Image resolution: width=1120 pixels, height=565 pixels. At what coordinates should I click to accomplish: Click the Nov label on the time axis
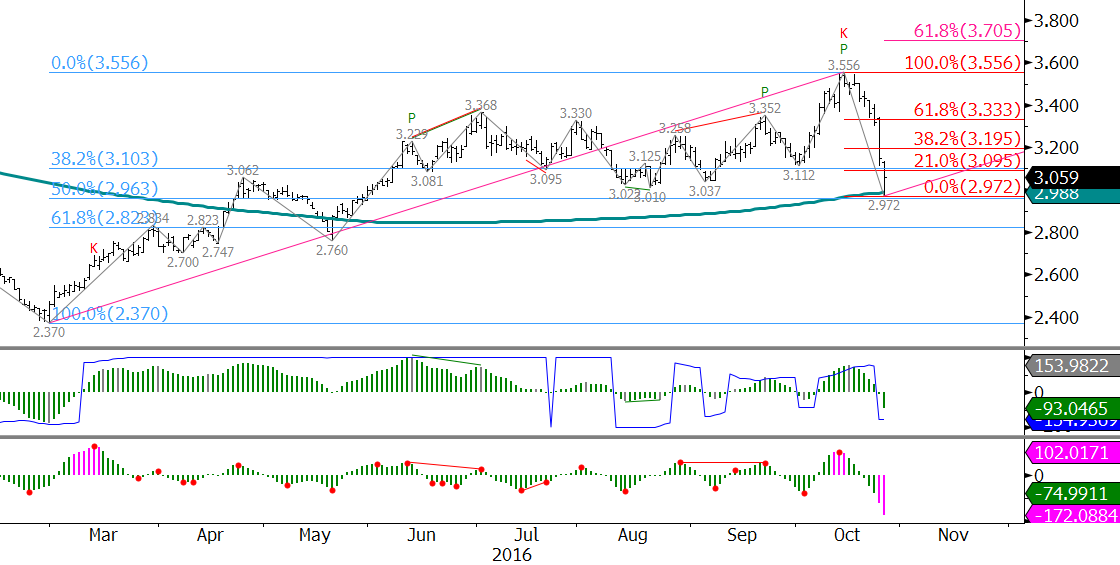[x=953, y=534]
